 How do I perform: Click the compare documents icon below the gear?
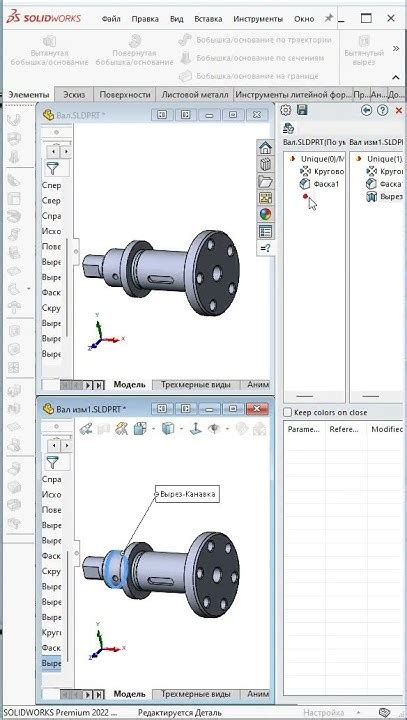288,128
